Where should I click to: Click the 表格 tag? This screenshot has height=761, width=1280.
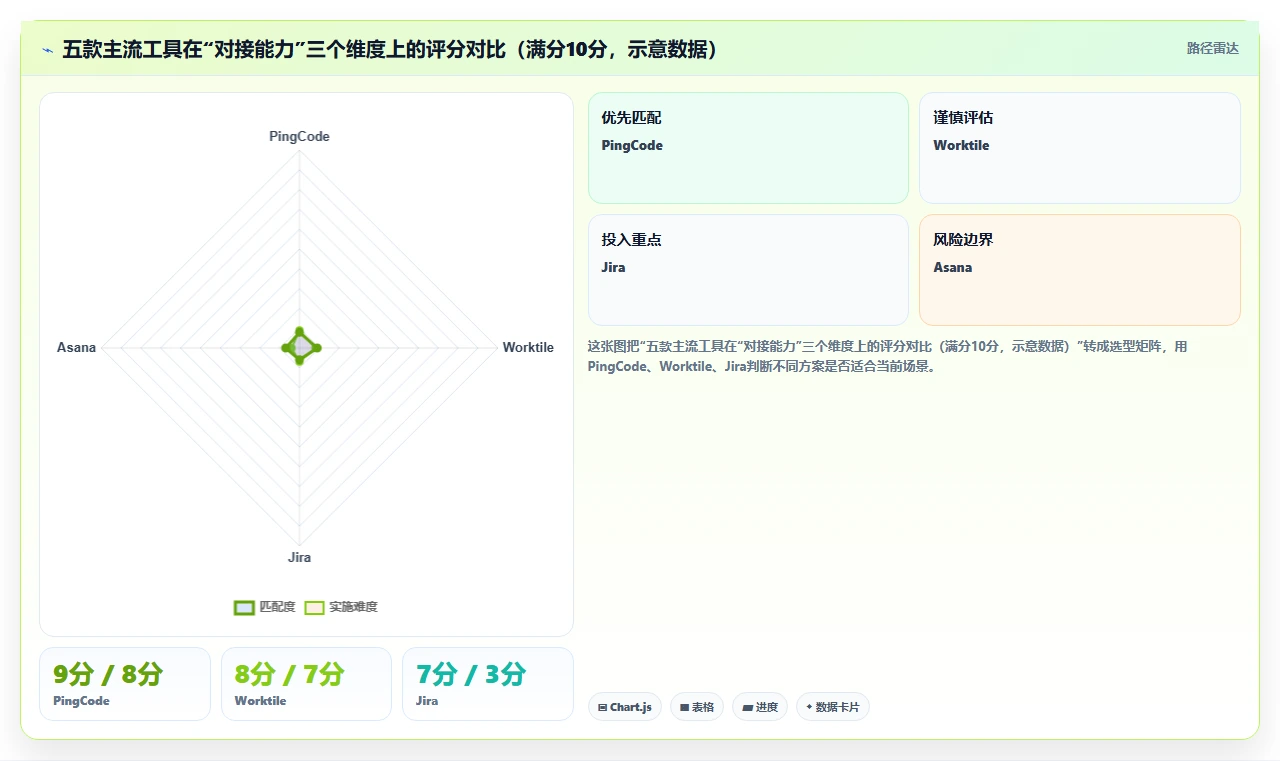point(697,707)
